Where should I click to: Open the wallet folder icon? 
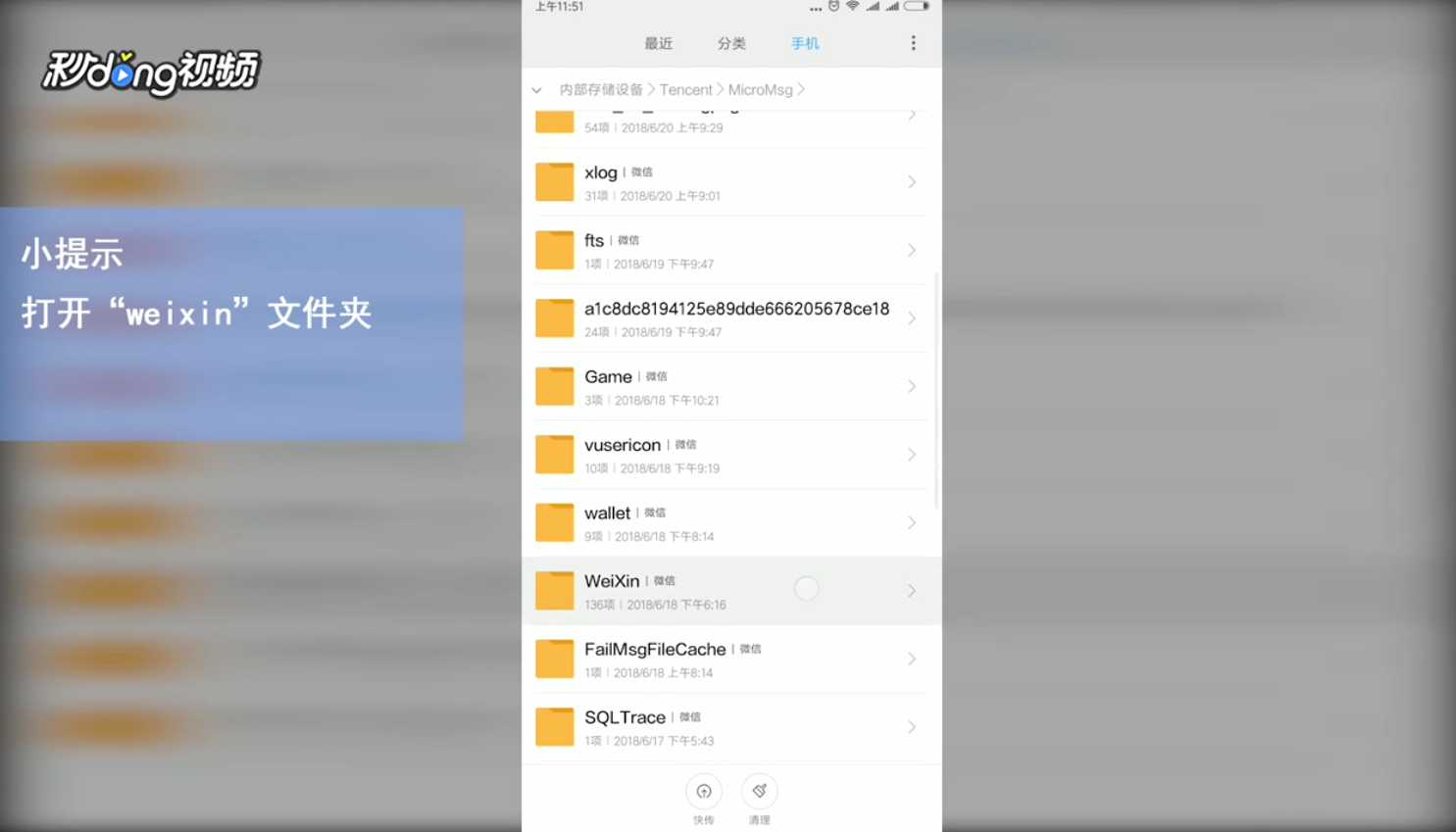(554, 522)
